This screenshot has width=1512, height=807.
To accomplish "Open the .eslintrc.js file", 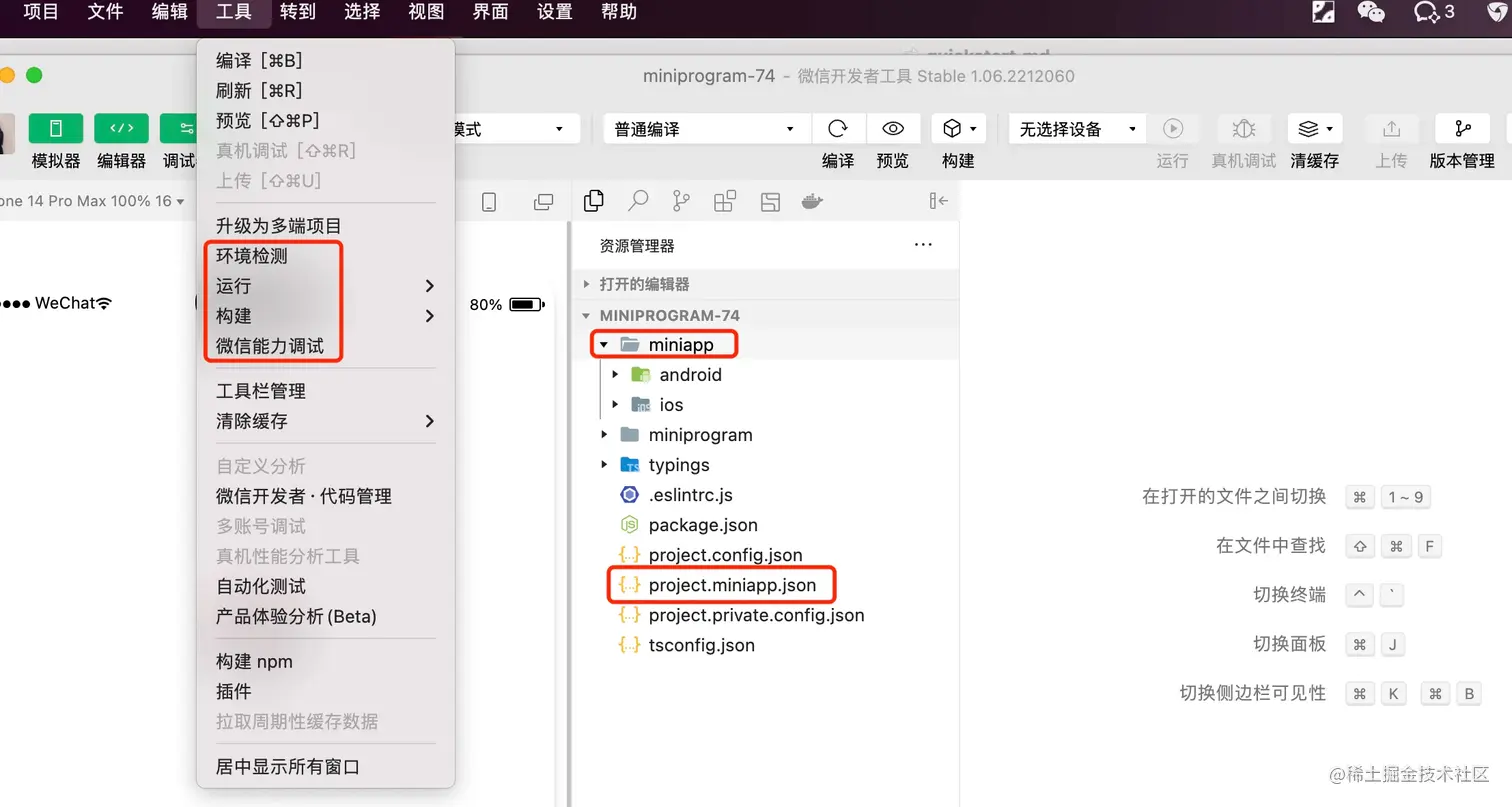I will [x=766, y=495].
